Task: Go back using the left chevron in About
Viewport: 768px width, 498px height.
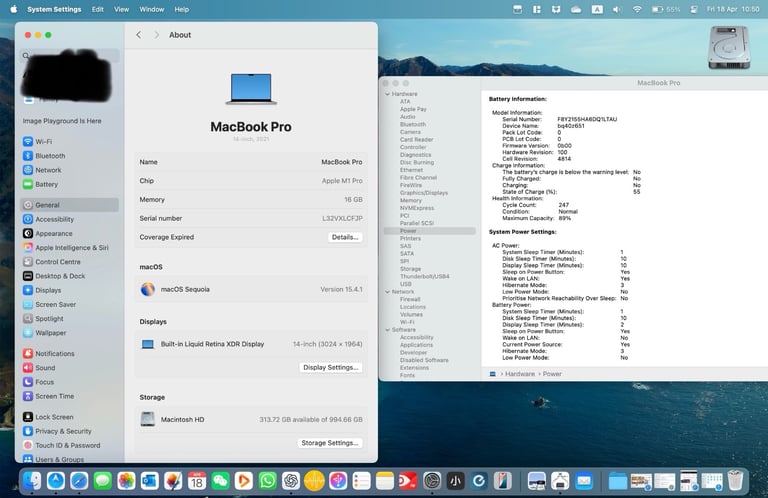Action: click(139, 35)
